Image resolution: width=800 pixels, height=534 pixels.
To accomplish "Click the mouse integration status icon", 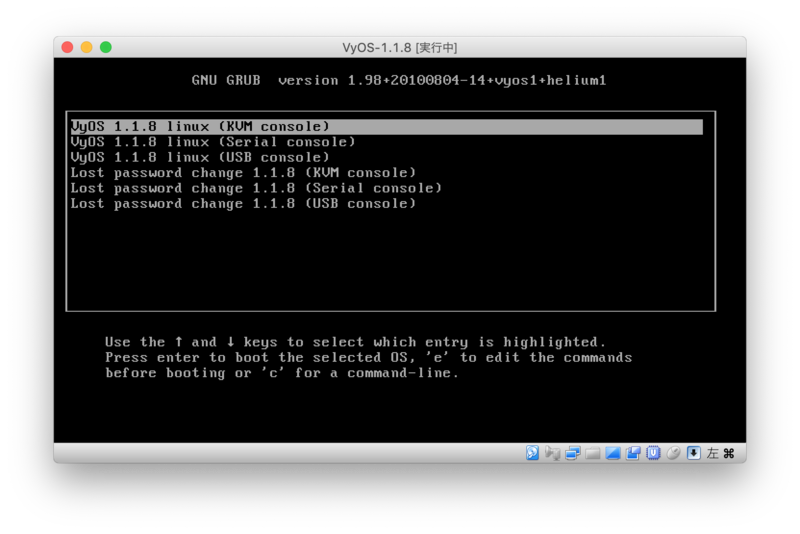I will click(673, 452).
